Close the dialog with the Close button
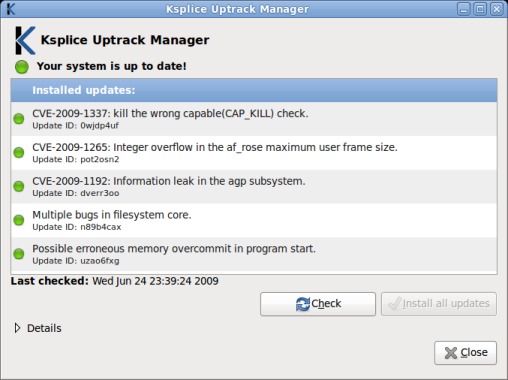The height and width of the screenshot is (380, 508). click(465, 353)
